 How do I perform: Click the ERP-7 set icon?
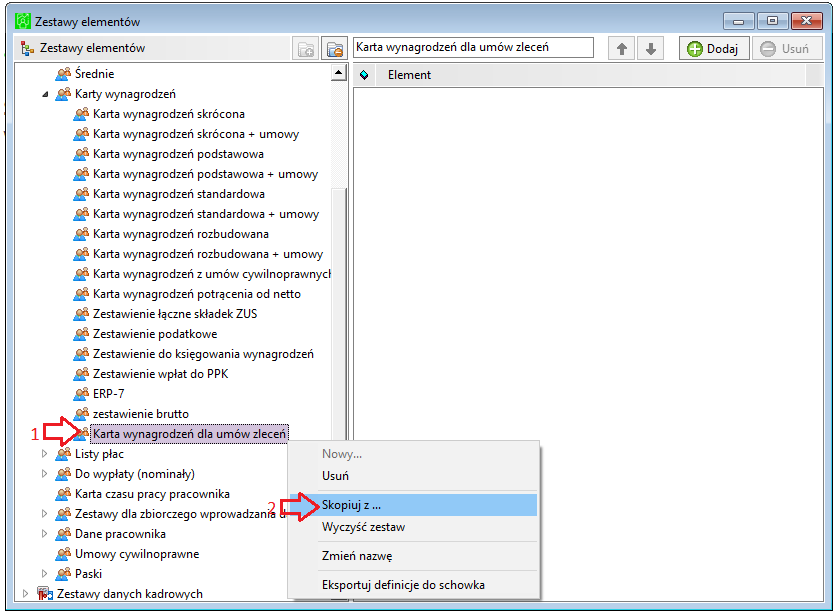(x=81, y=394)
